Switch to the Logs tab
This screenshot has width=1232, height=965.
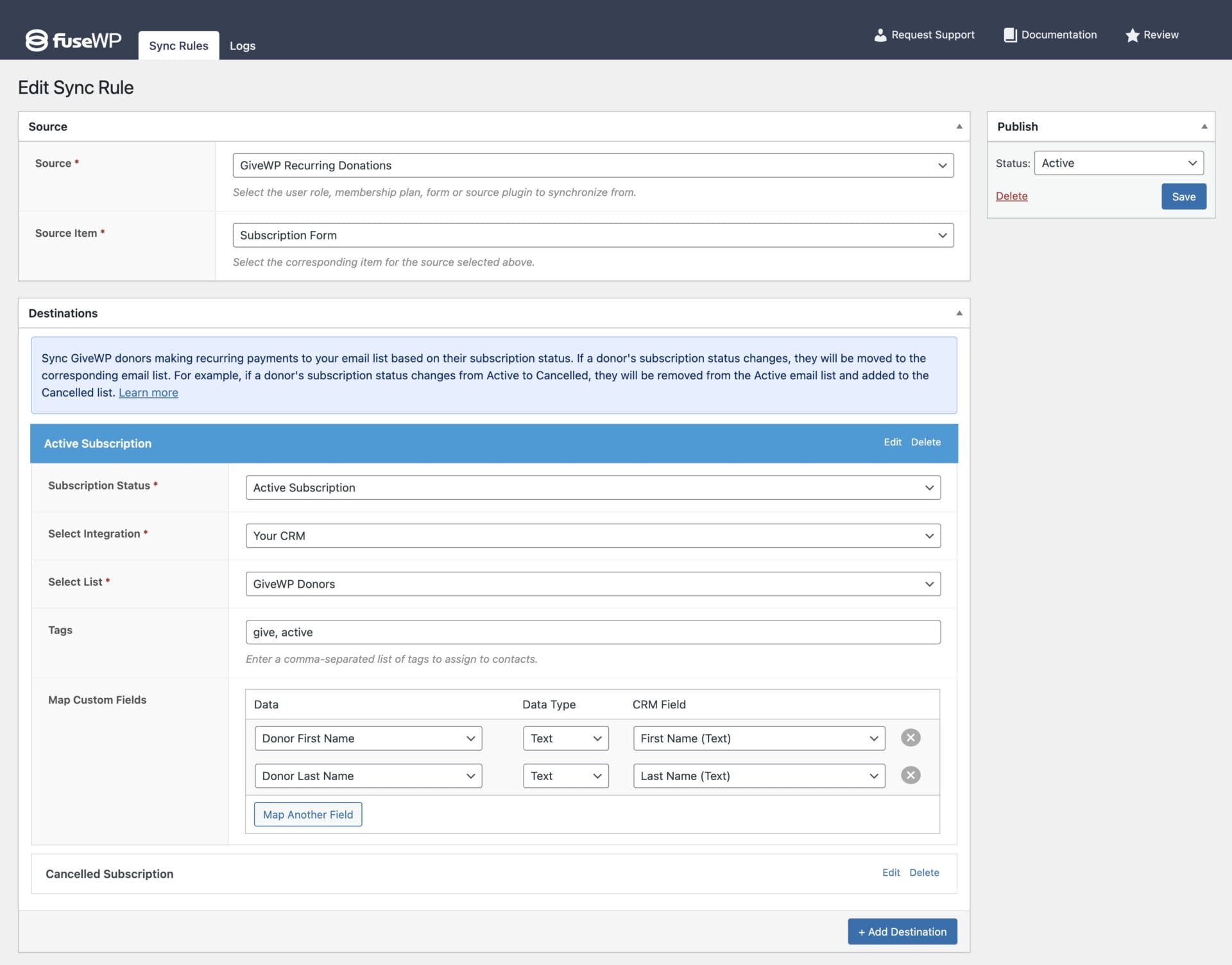(x=242, y=46)
